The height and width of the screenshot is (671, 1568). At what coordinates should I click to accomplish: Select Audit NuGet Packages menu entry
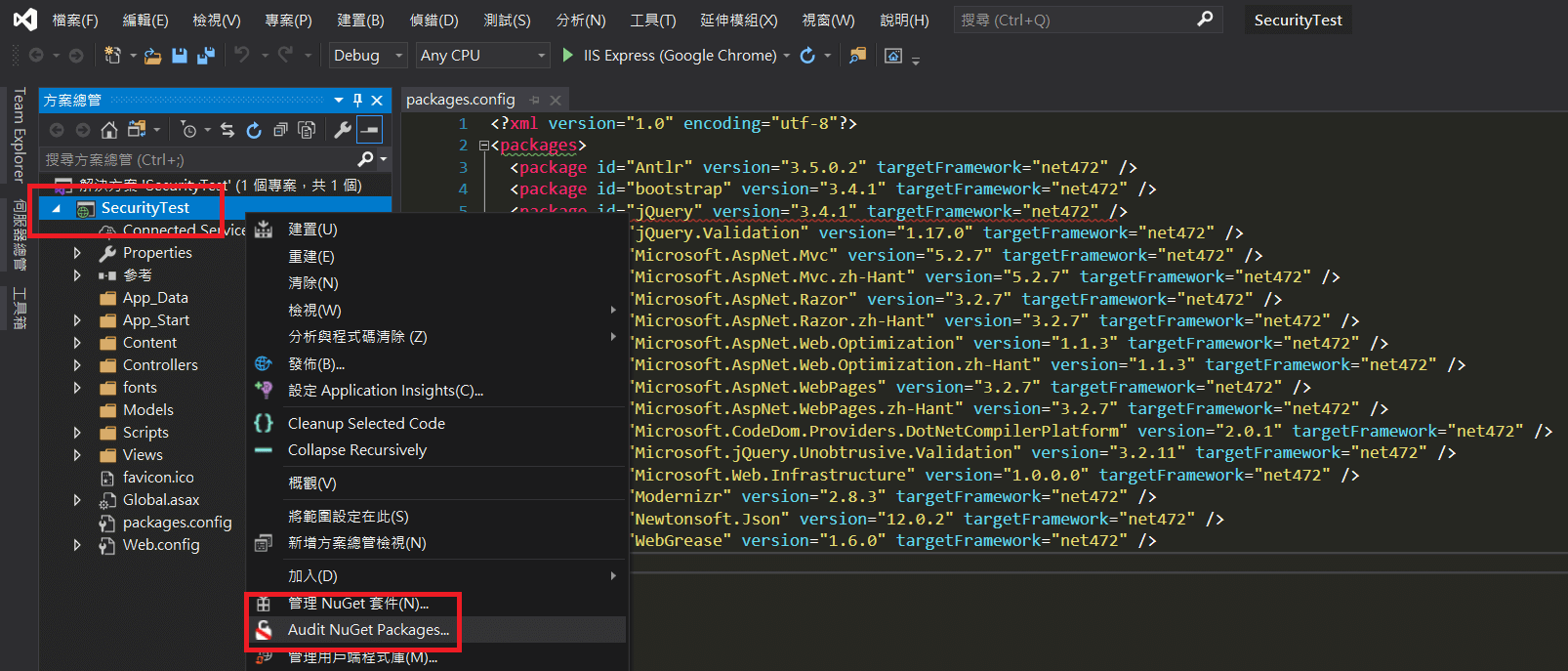[368, 630]
